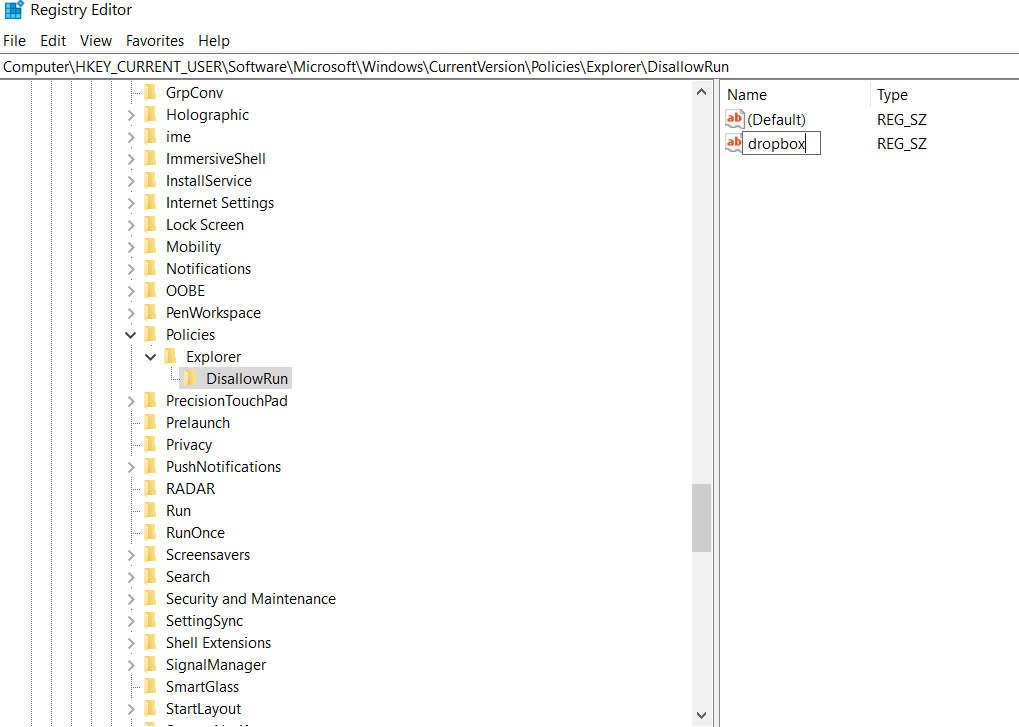Collapse the Policies key
This screenshot has height=727, width=1019.
pyautogui.click(x=131, y=335)
